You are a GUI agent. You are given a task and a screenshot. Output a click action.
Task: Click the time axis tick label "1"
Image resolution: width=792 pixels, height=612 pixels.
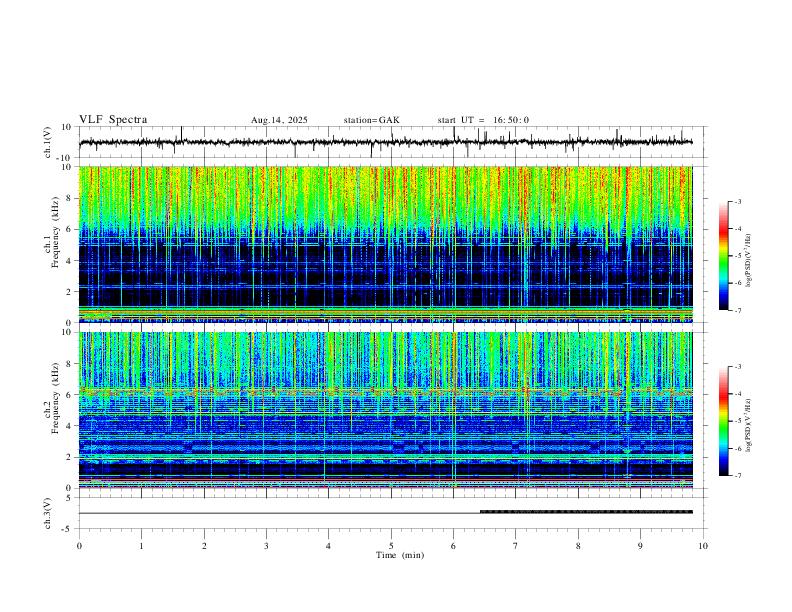pyautogui.click(x=141, y=546)
